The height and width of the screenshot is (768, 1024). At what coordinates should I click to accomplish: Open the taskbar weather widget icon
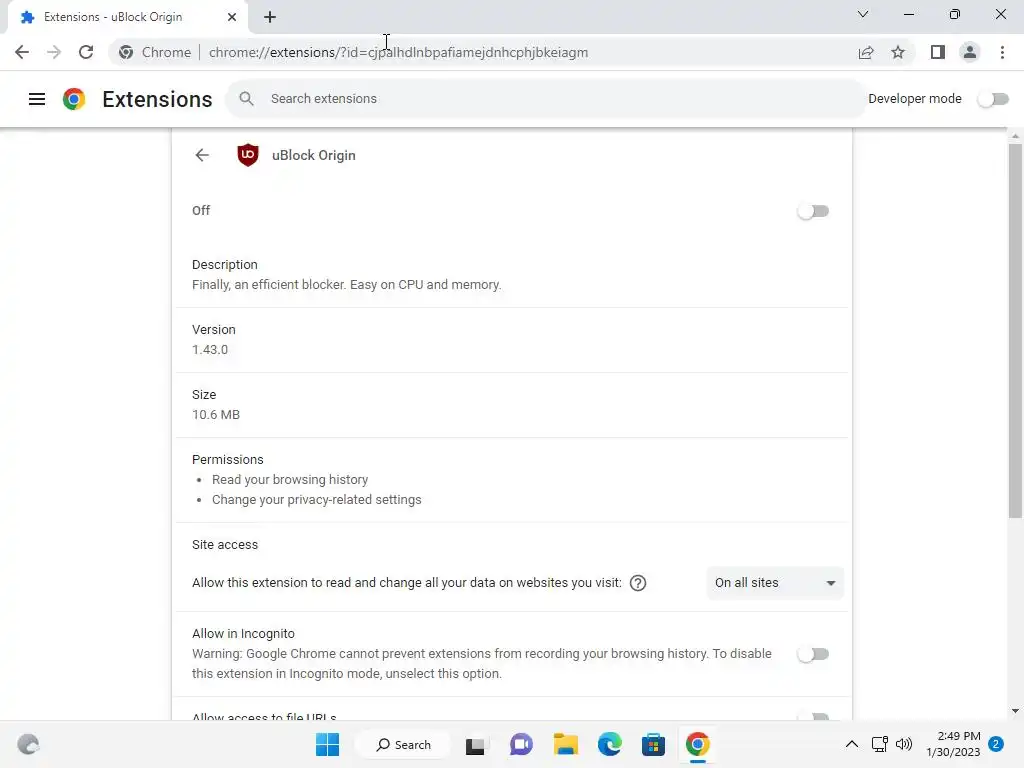coord(28,744)
